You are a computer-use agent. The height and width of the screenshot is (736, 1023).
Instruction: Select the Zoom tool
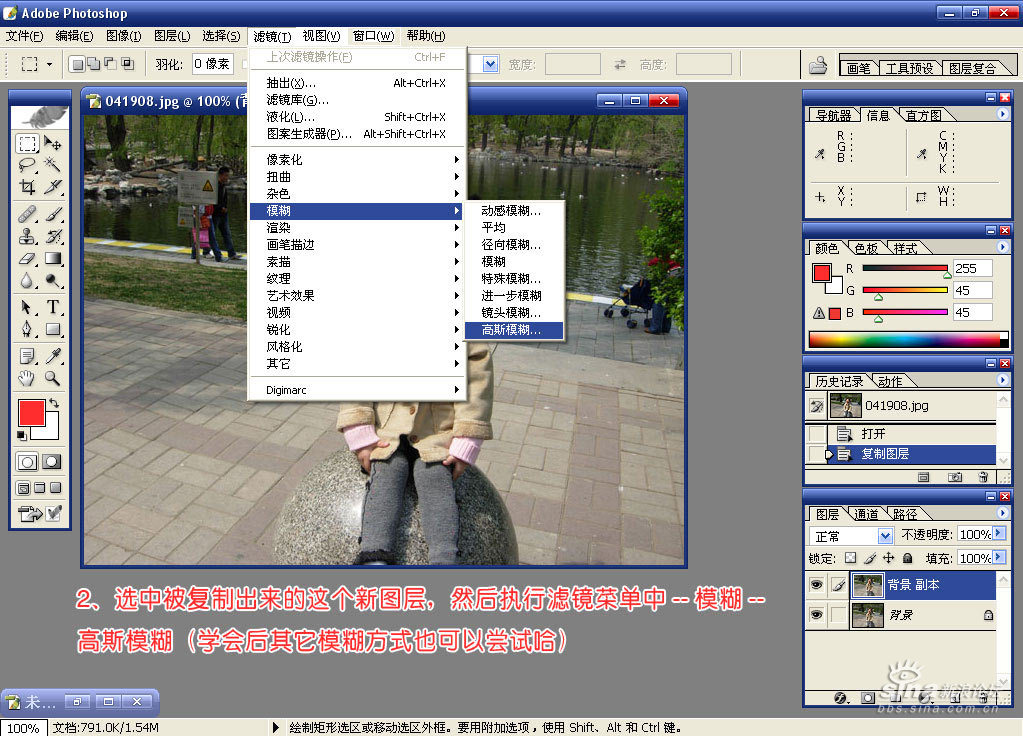(53, 378)
